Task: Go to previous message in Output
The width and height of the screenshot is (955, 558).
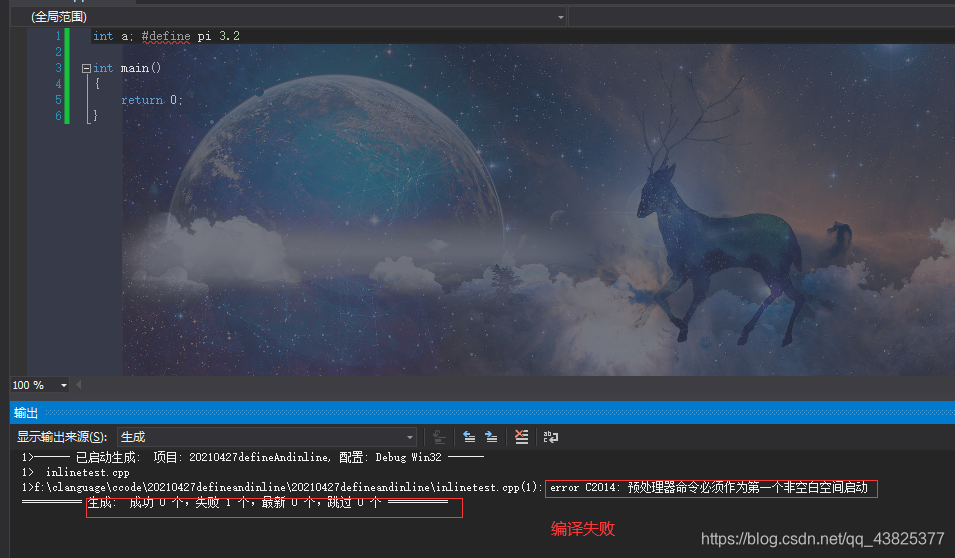Action: coord(469,437)
